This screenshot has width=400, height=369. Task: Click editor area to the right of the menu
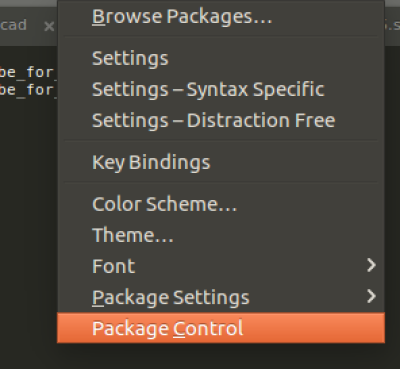[x=392, y=200]
